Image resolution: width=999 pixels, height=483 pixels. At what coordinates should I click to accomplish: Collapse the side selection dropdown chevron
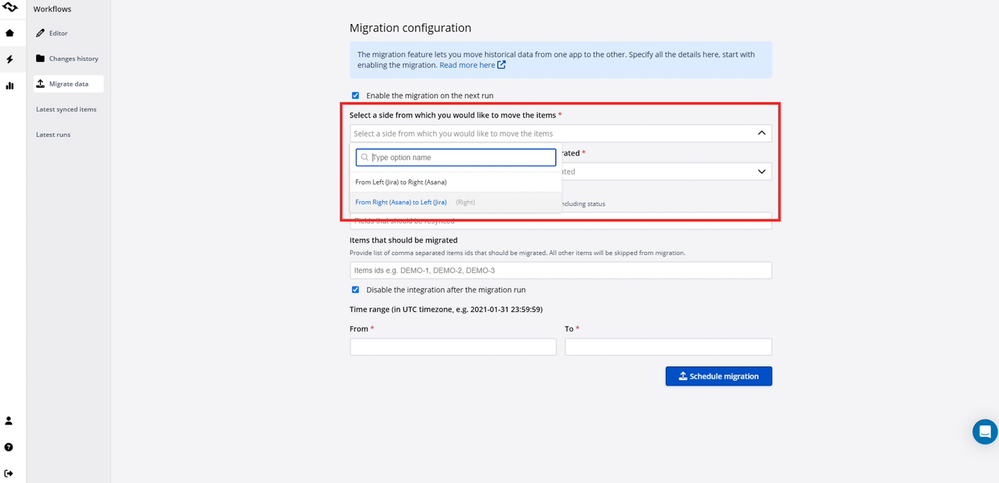click(x=761, y=133)
